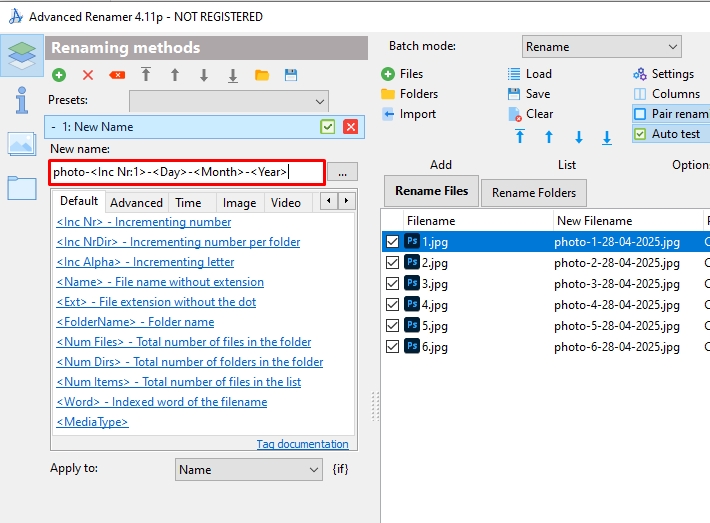The image size is (710, 523).
Task: Enable the Pair renaming checkbox
Action: point(640,114)
